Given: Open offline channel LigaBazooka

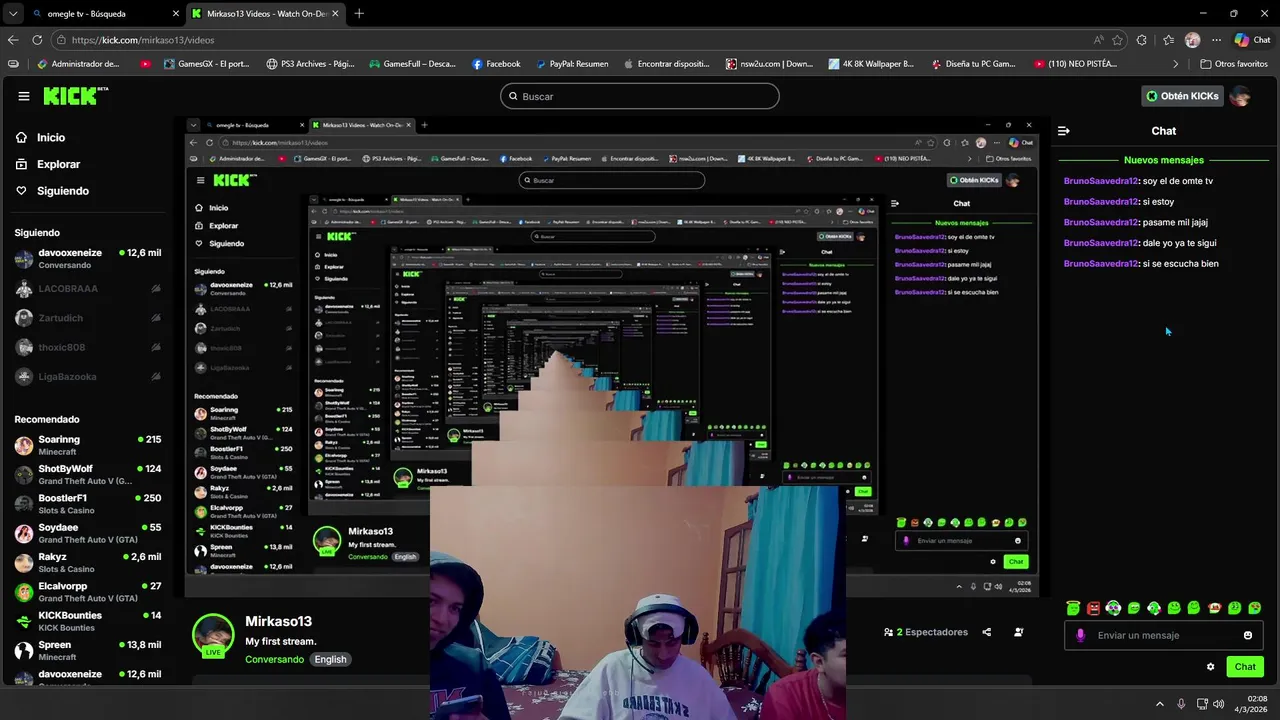Looking at the screenshot, I should point(88,377).
